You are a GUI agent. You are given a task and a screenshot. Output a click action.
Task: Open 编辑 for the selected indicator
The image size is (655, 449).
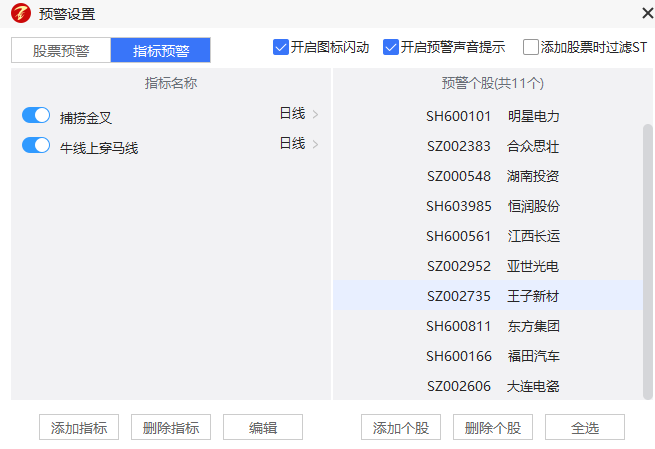[263, 427]
